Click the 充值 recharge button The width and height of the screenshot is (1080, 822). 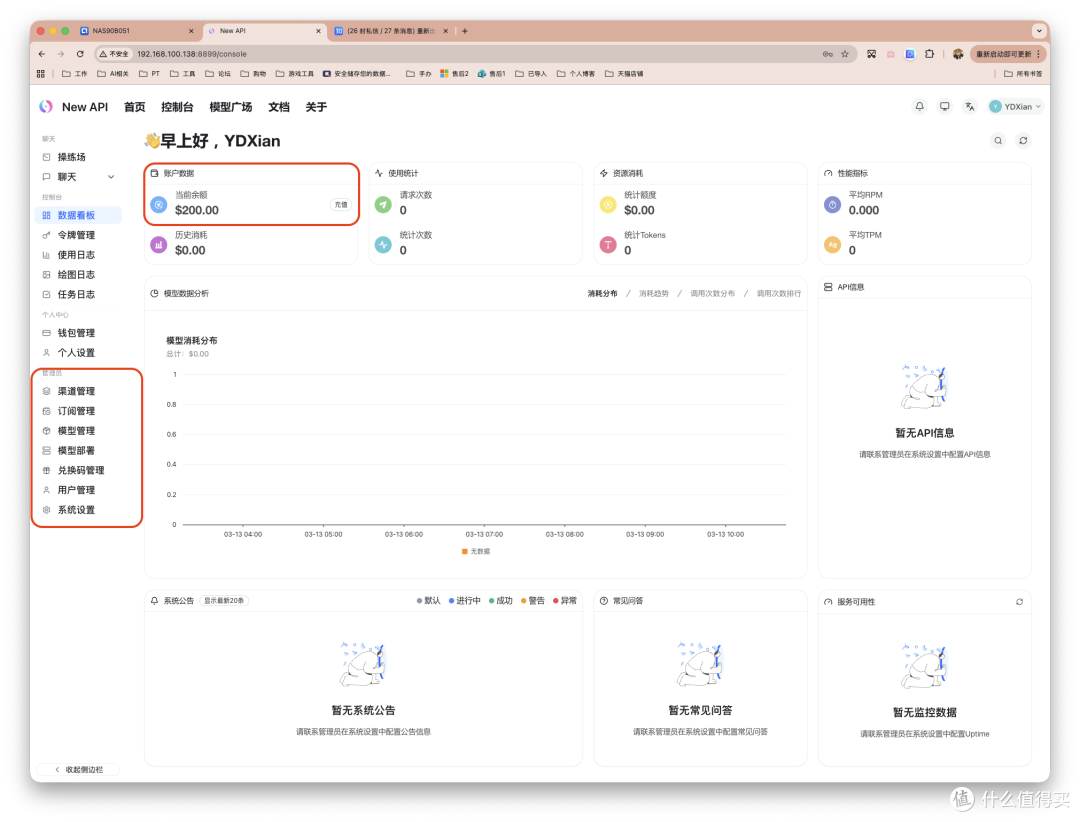click(341, 205)
